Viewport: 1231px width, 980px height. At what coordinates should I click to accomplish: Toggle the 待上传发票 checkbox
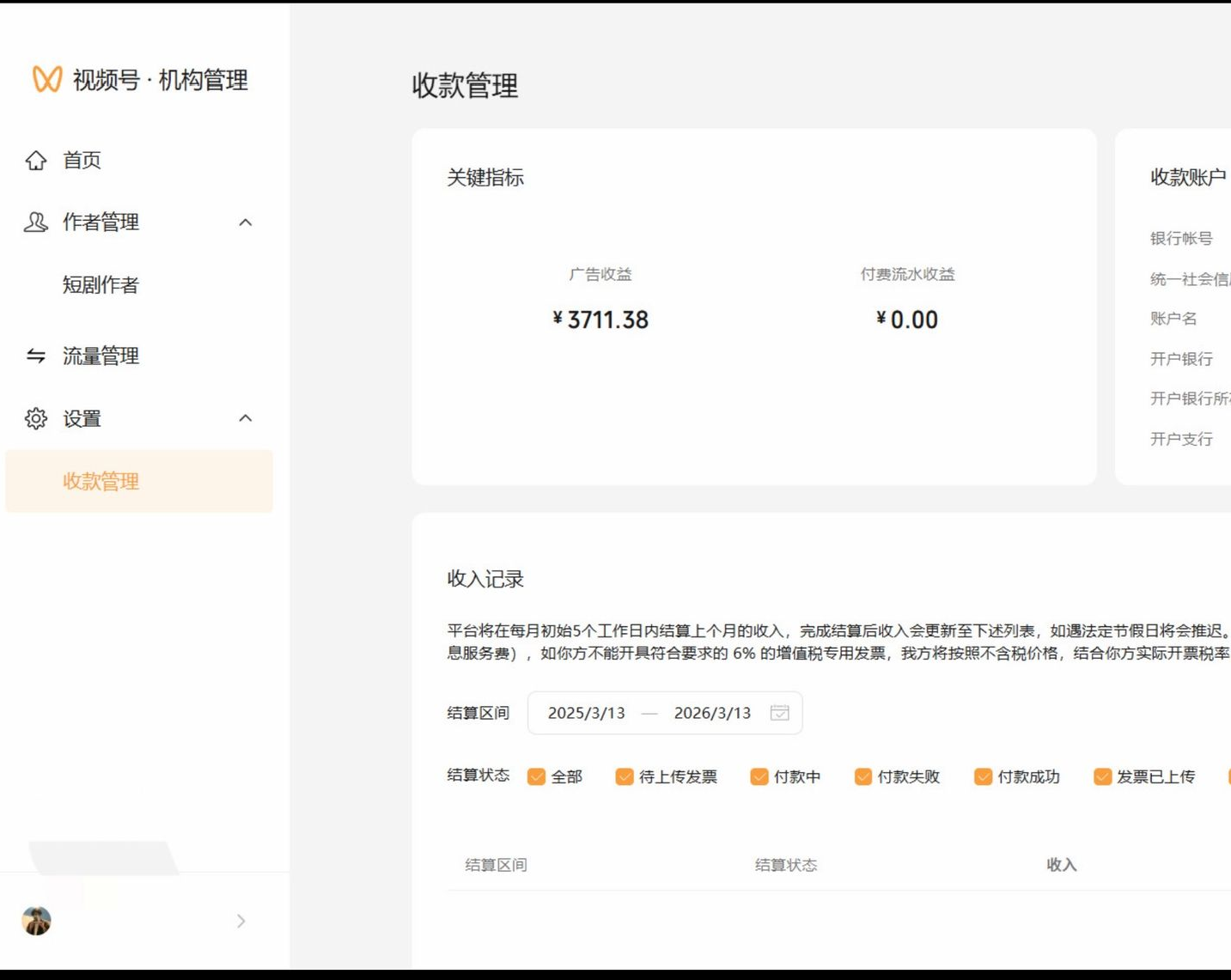pyautogui.click(x=625, y=776)
